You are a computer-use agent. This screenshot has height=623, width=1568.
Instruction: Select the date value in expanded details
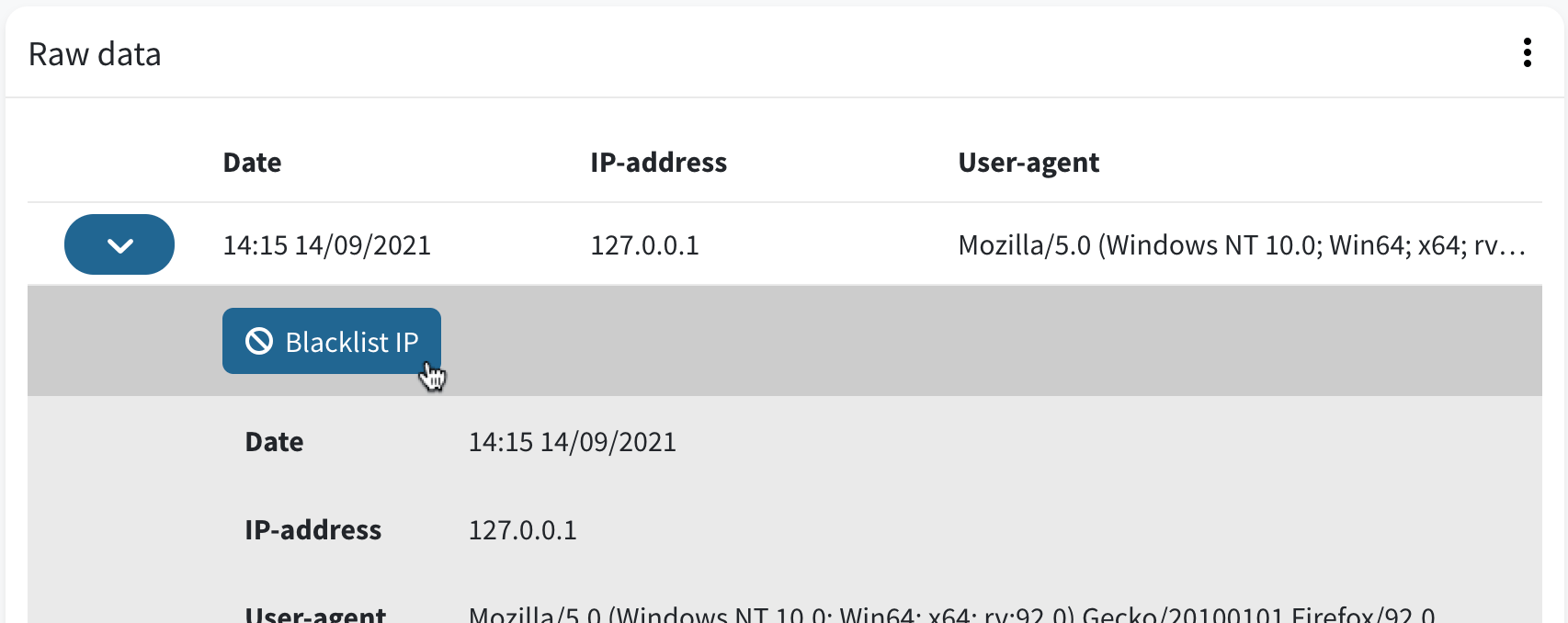pyautogui.click(x=573, y=442)
